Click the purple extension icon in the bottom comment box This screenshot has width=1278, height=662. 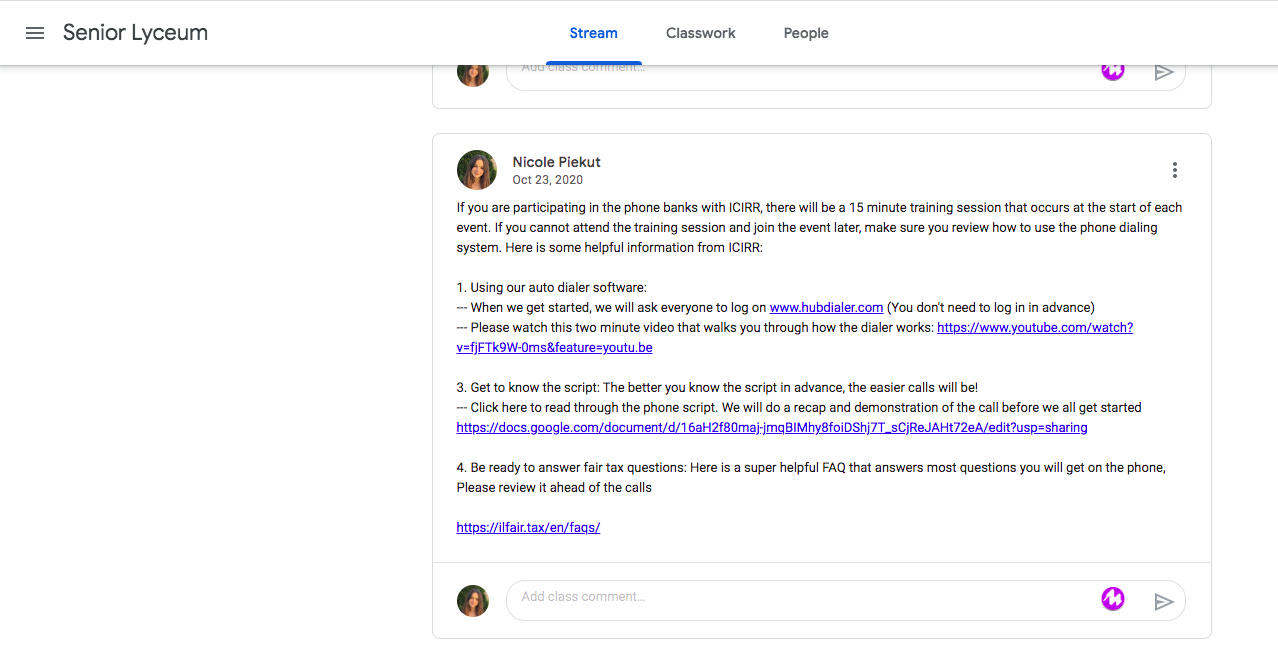pos(1112,599)
